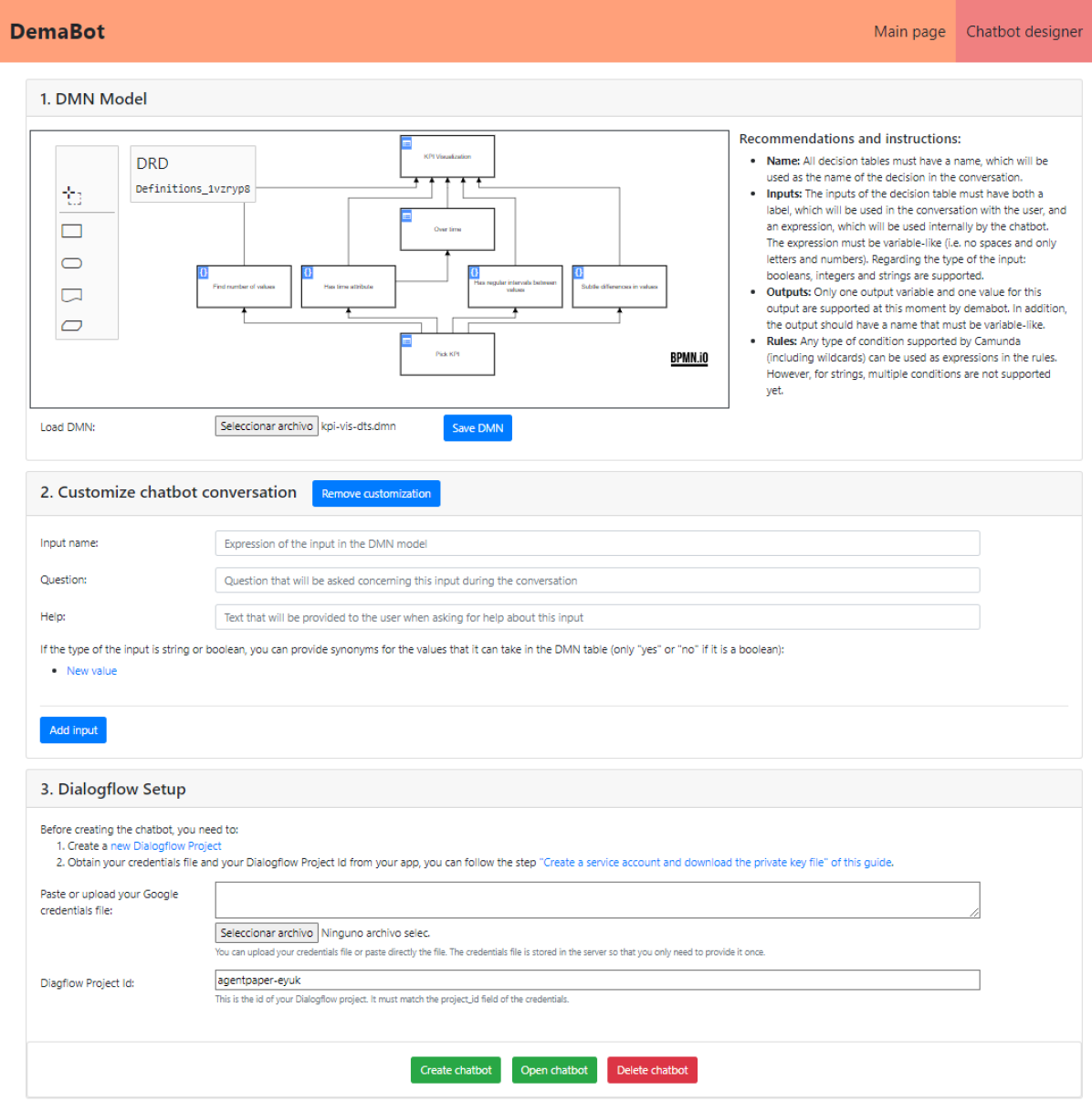Click the literal expression icon on Subtle differences in values
The height and width of the screenshot is (1112, 1092).
tap(577, 272)
